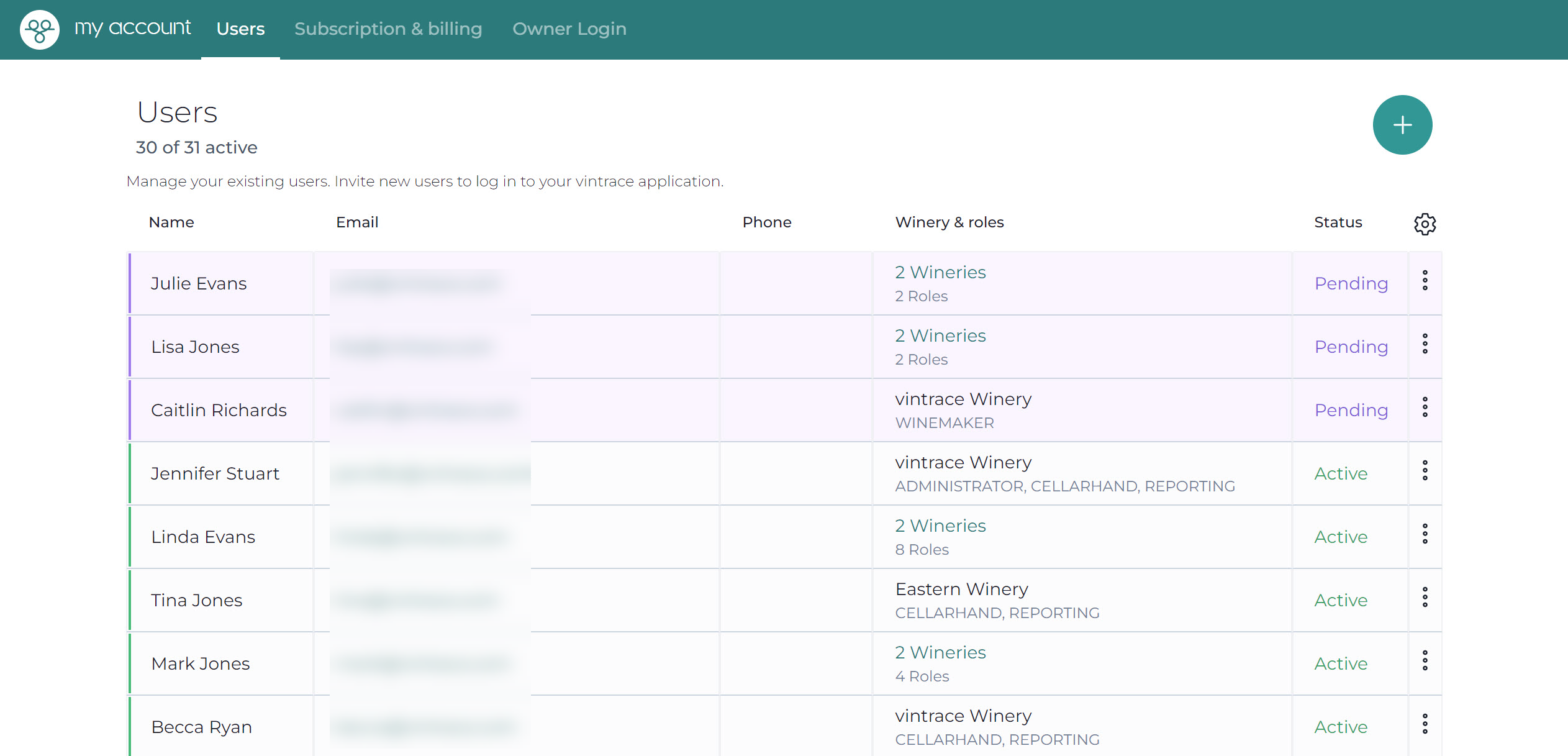Open the three-dot menu for Jennifer Stuart

[1425, 471]
